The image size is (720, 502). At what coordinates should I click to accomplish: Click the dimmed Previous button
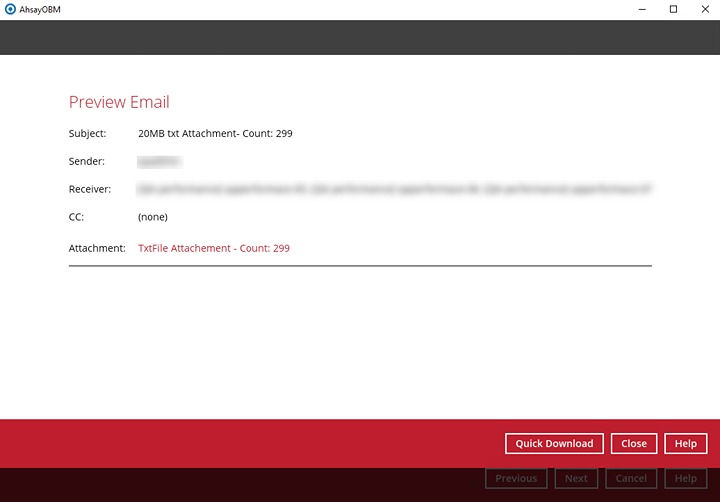(516, 479)
